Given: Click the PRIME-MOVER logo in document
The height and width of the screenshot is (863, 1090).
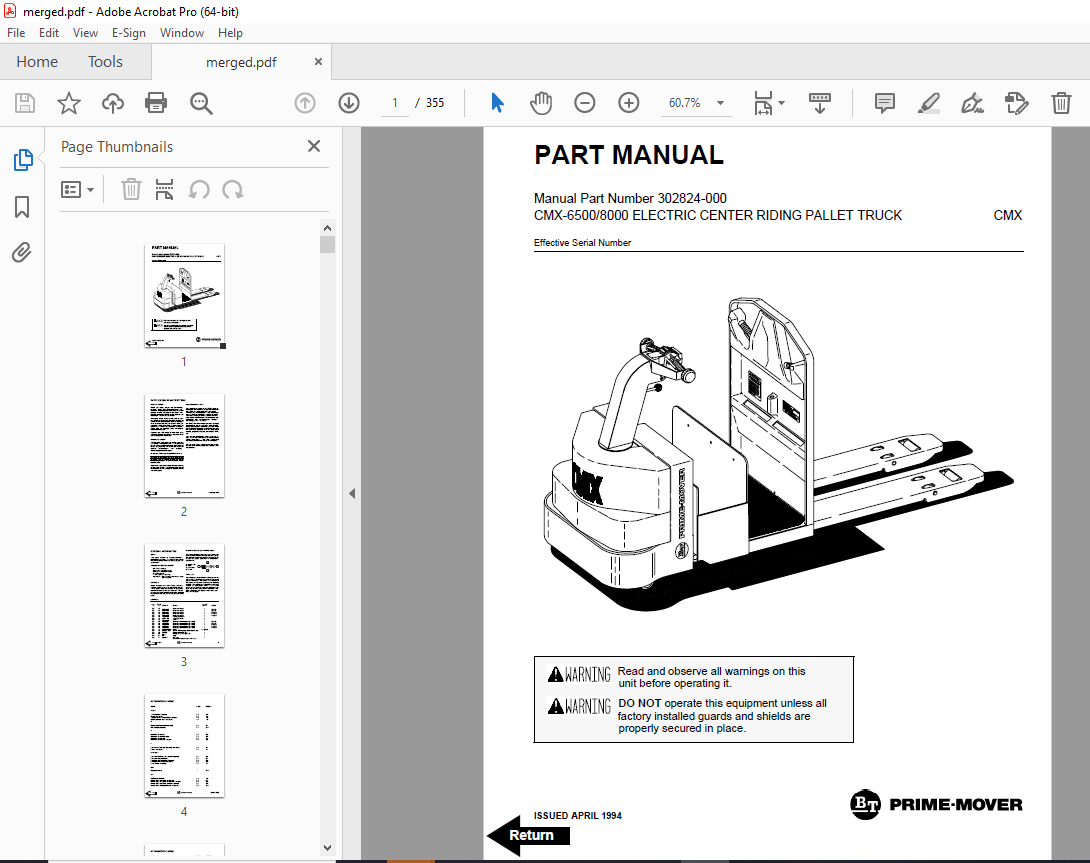Looking at the screenshot, I should point(936,805).
